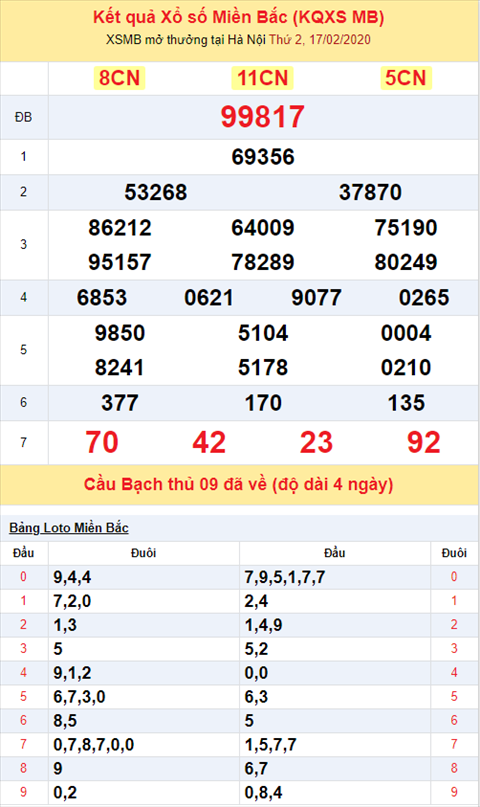Click fourth prize number 0265

(x=424, y=298)
